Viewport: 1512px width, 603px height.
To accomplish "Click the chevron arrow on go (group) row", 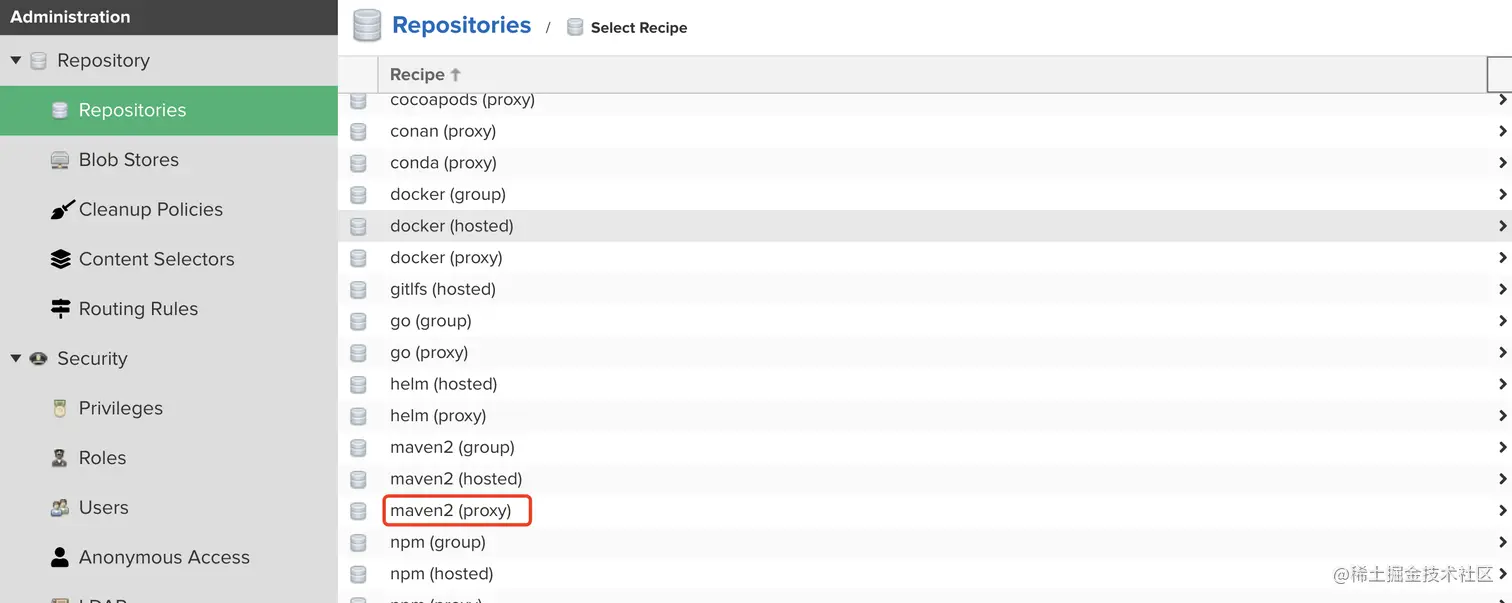I will tap(1503, 321).
